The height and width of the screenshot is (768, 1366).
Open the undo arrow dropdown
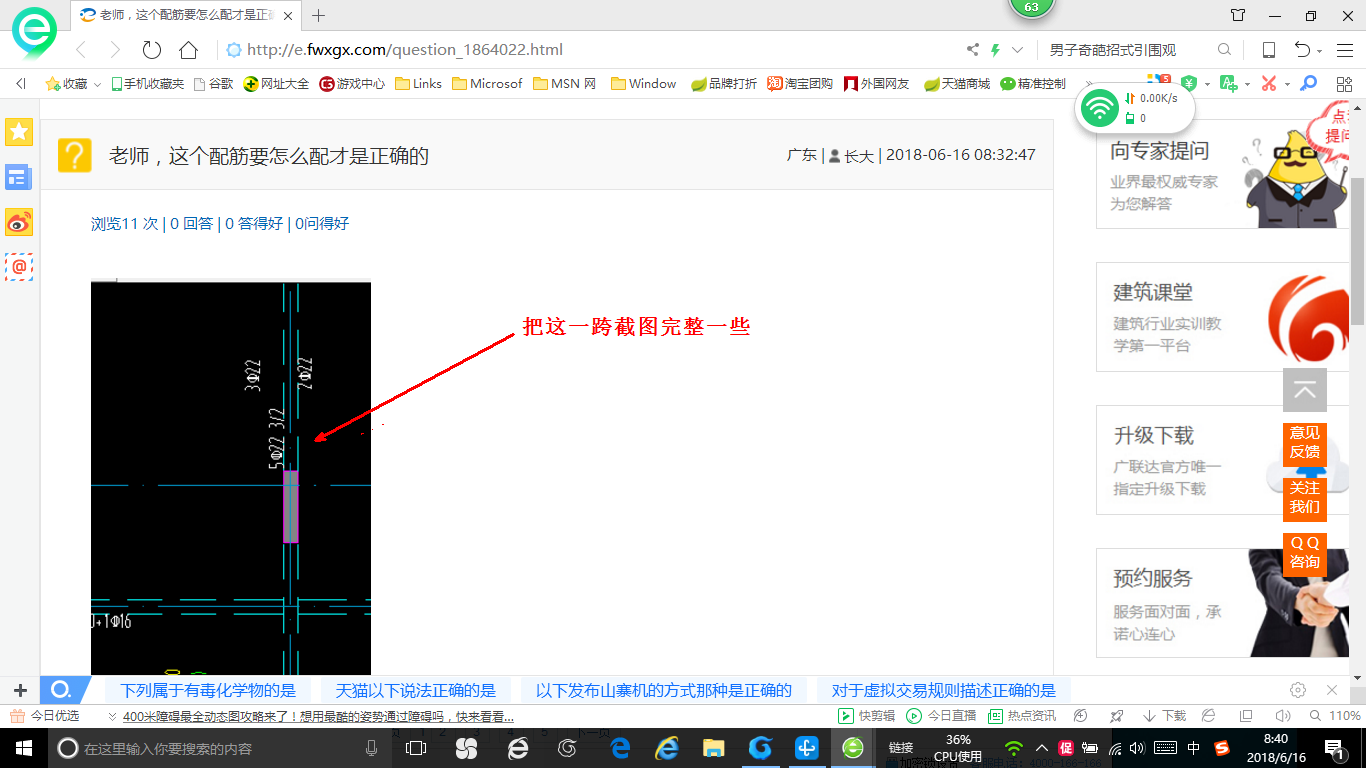[1319, 51]
